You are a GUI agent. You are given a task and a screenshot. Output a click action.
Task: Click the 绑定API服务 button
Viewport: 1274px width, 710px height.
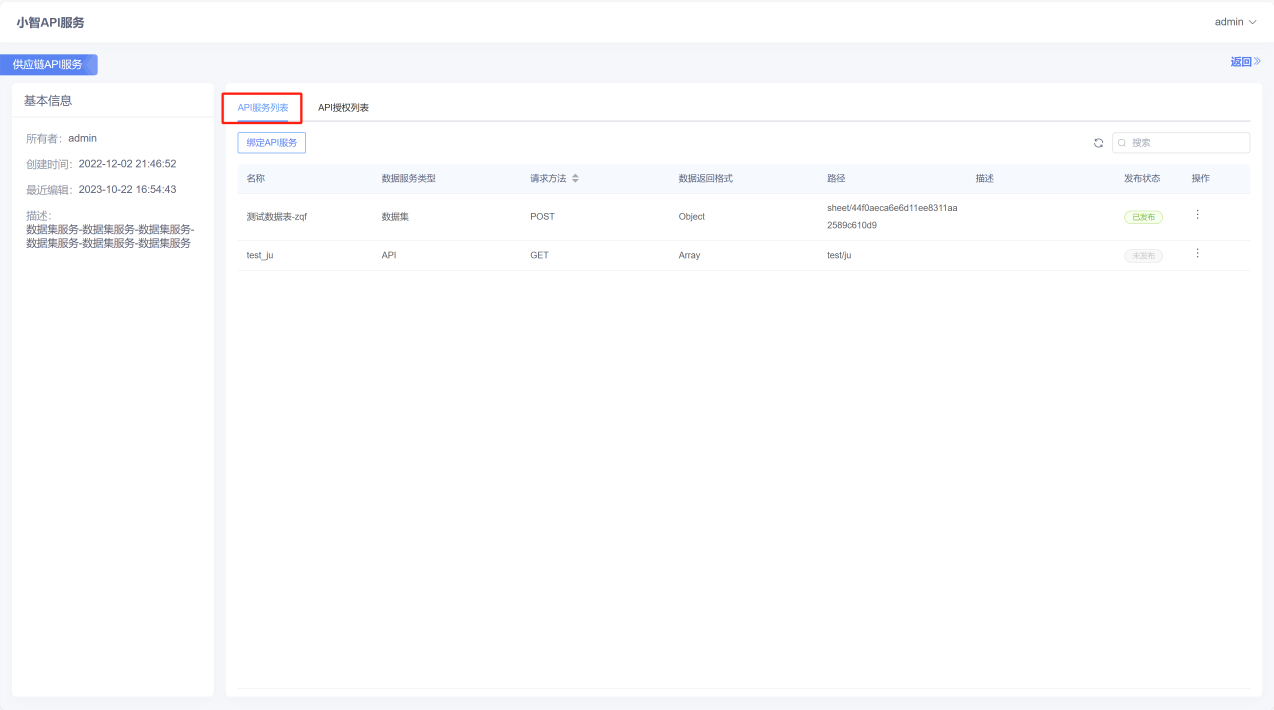[272, 143]
